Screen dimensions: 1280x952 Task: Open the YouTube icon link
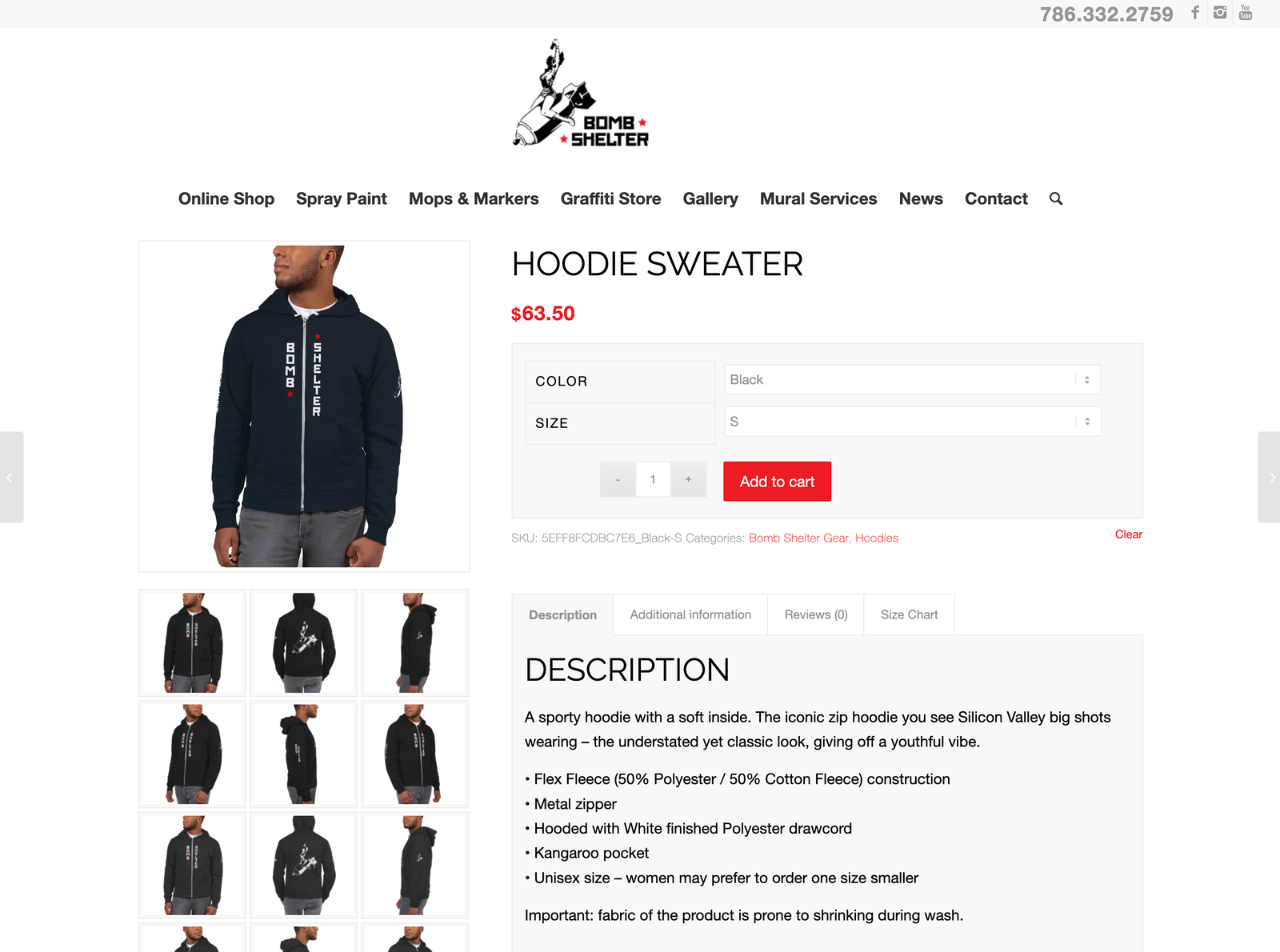[x=1246, y=13]
